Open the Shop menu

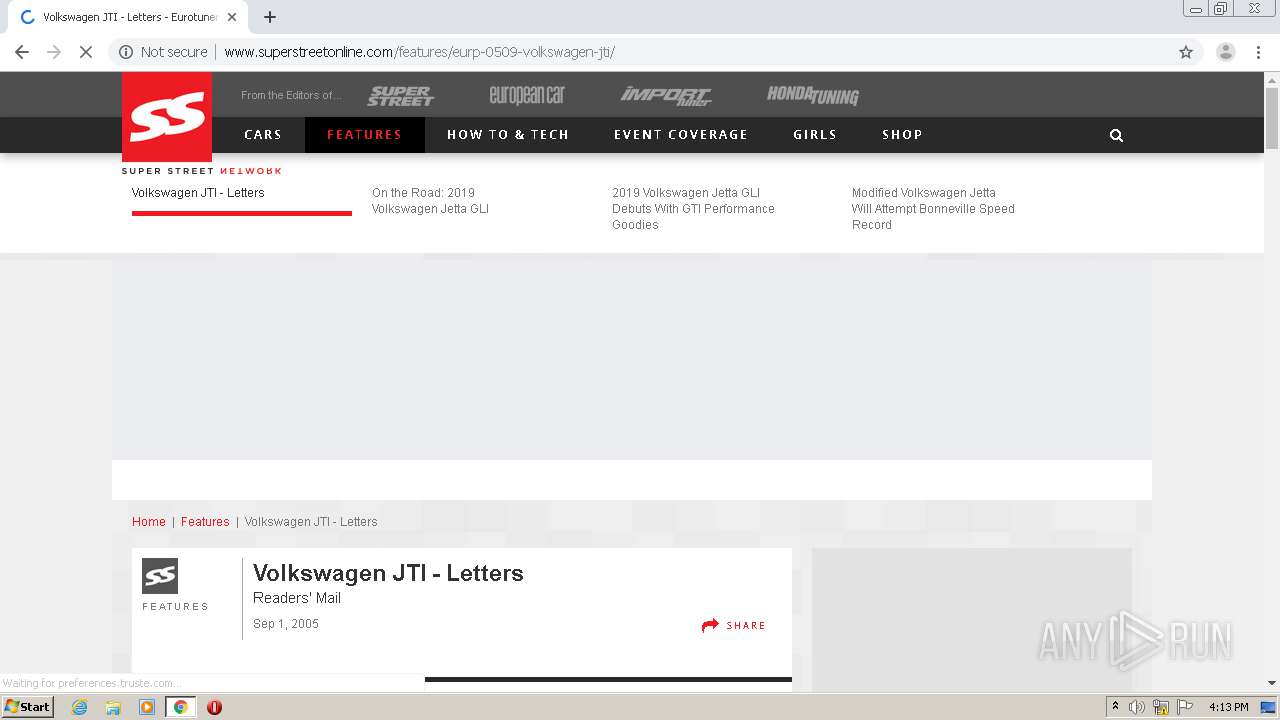902,135
